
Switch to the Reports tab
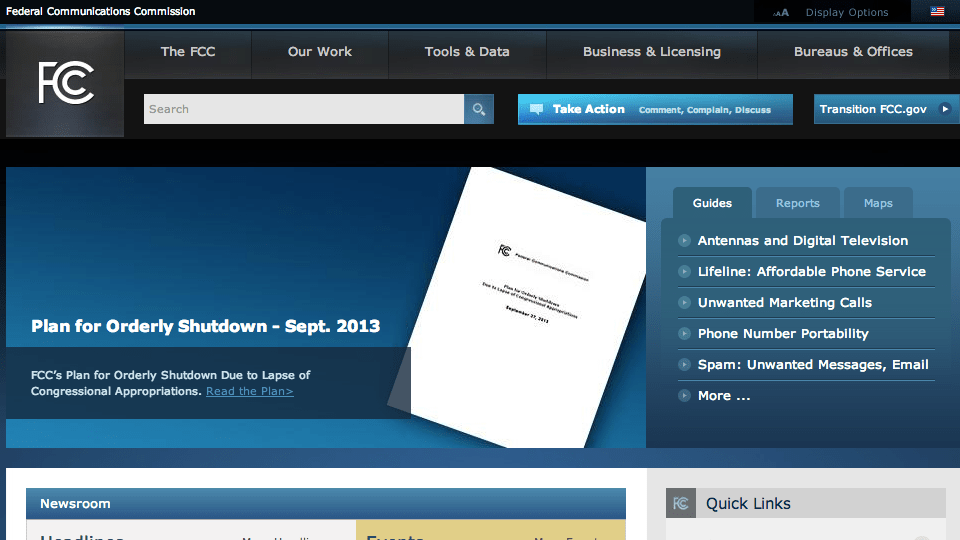[x=797, y=203]
